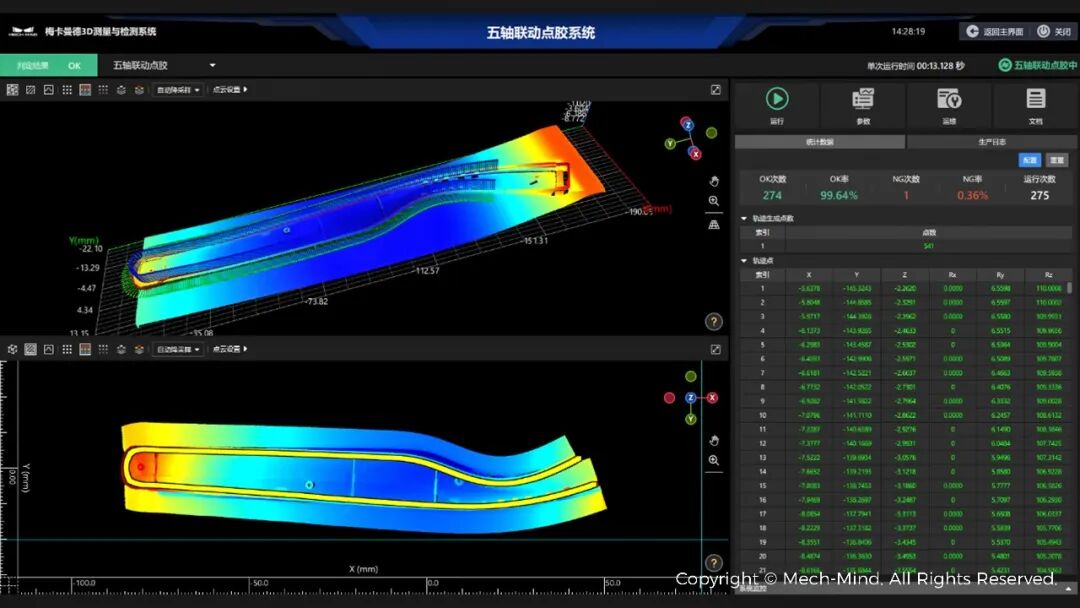Open help question mark in lower view
The width and height of the screenshot is (1080, 608).
tap(714, 563)
